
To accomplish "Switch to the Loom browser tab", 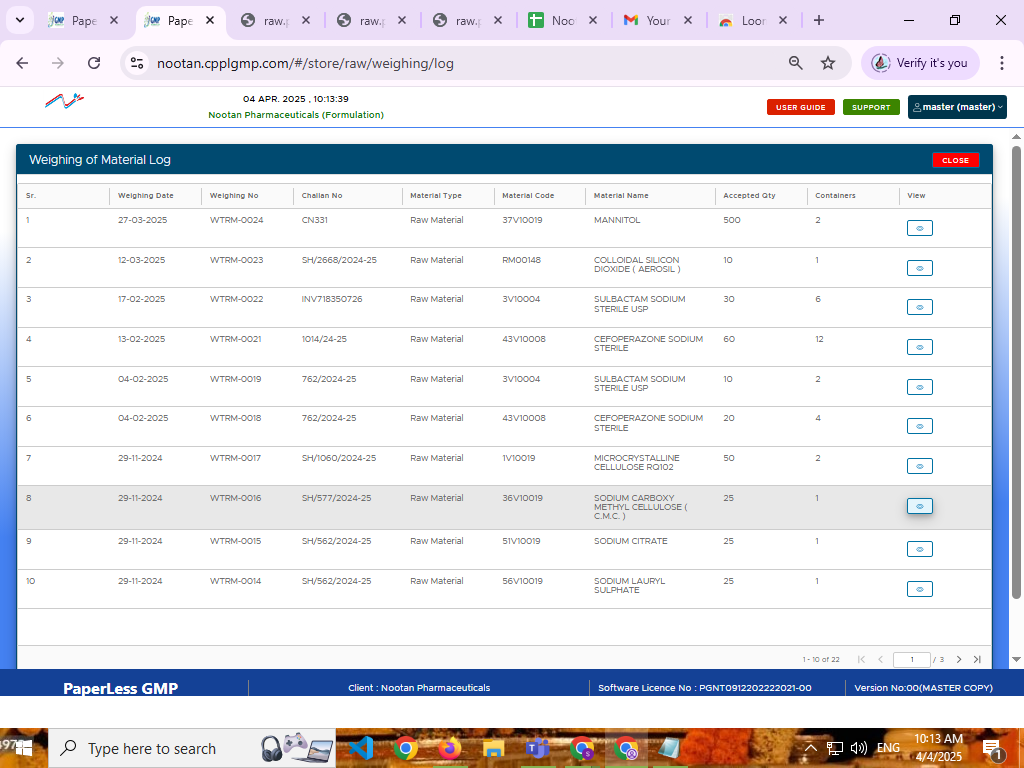I will click(x=743, y=20).
